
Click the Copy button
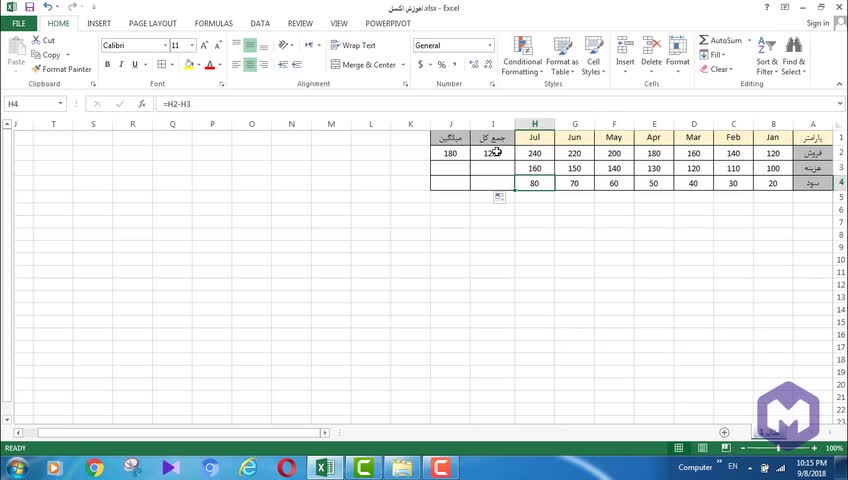(x=46, y=55)
